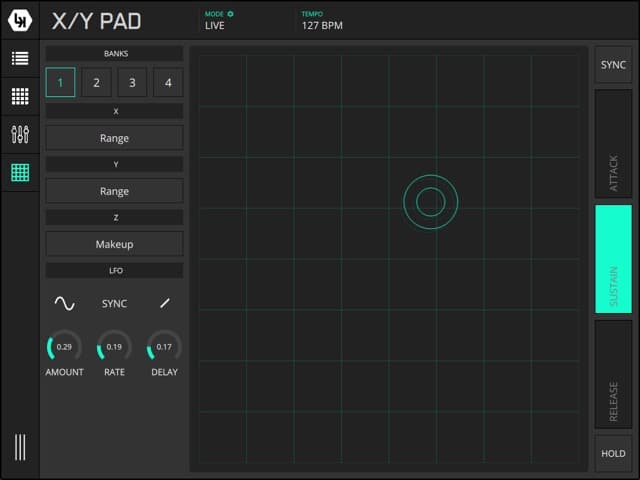Toggle the LFO SYNC option
640x480 pixels.
[114, 304]
